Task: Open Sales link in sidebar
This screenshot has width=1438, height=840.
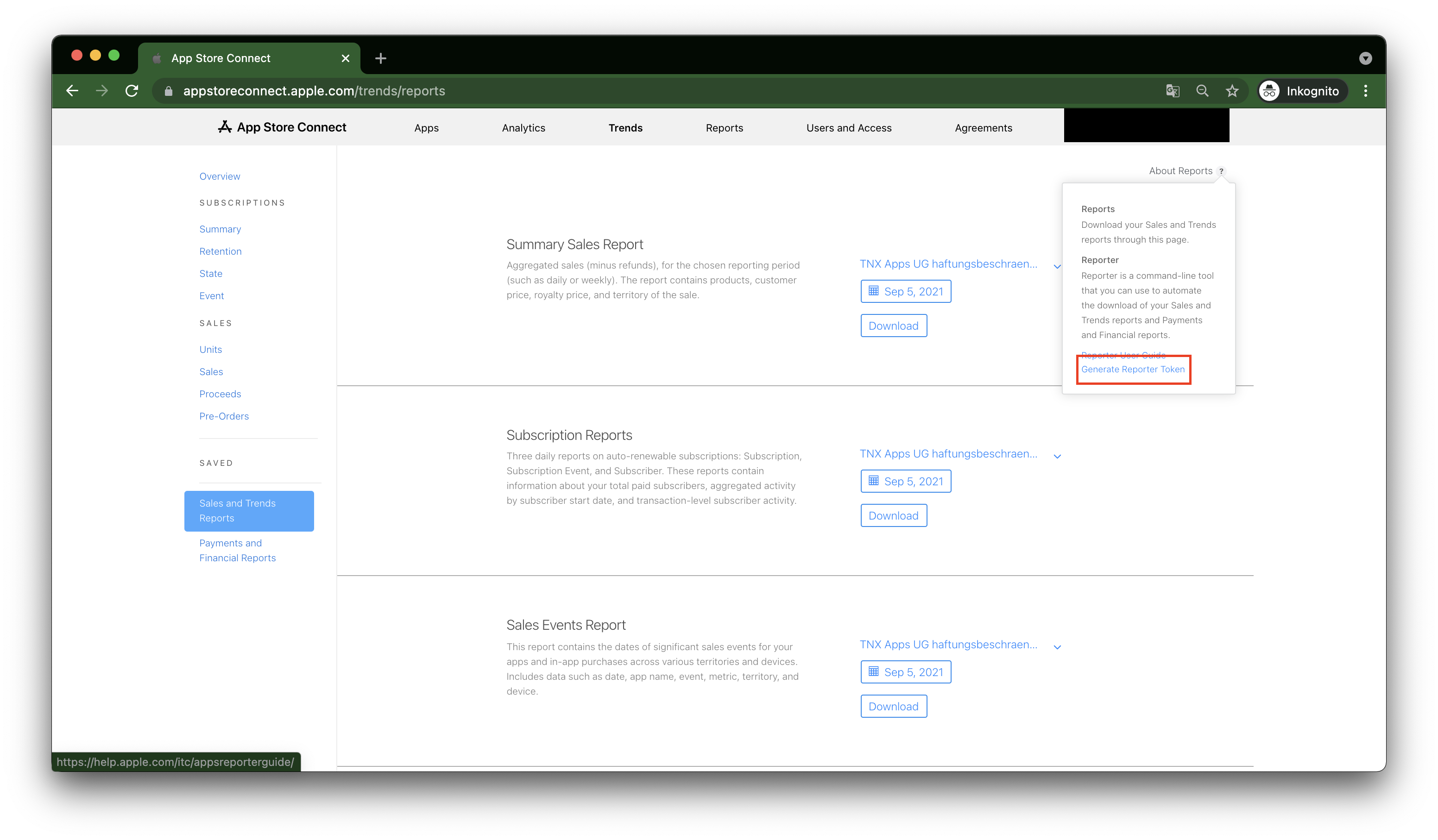Action: [211, 371]
